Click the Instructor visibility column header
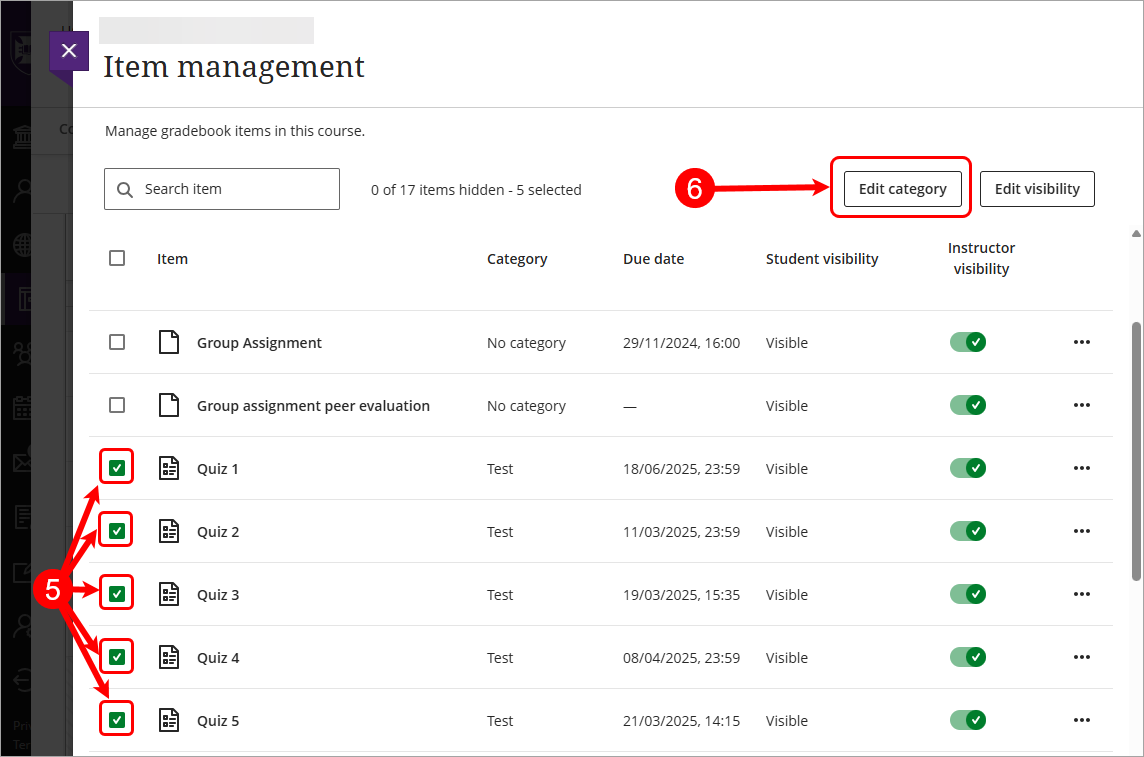This screenshot has height=757, width=1144. coord(981,258)
